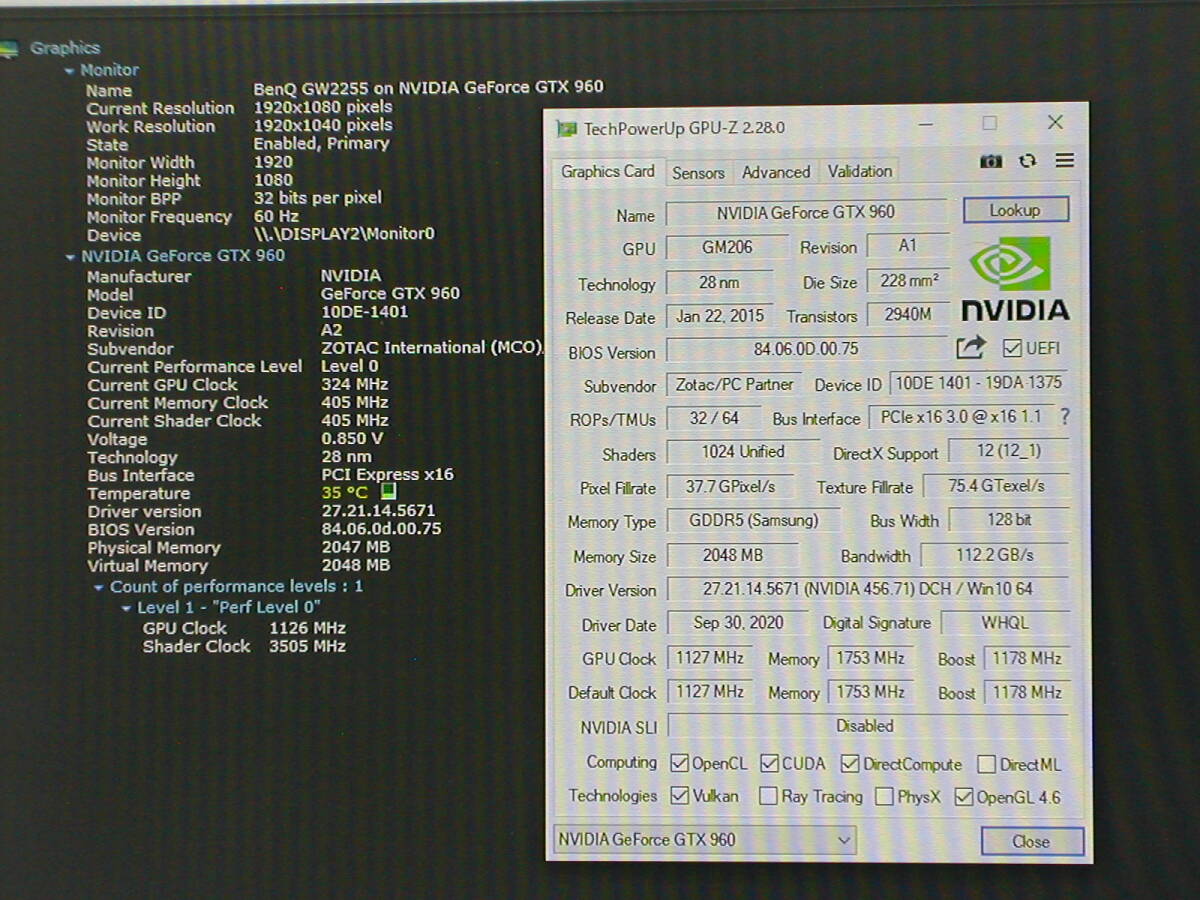Open the GPU-Z hamburger menu
Viewport: 1200px width, 900px height.
1065,161
